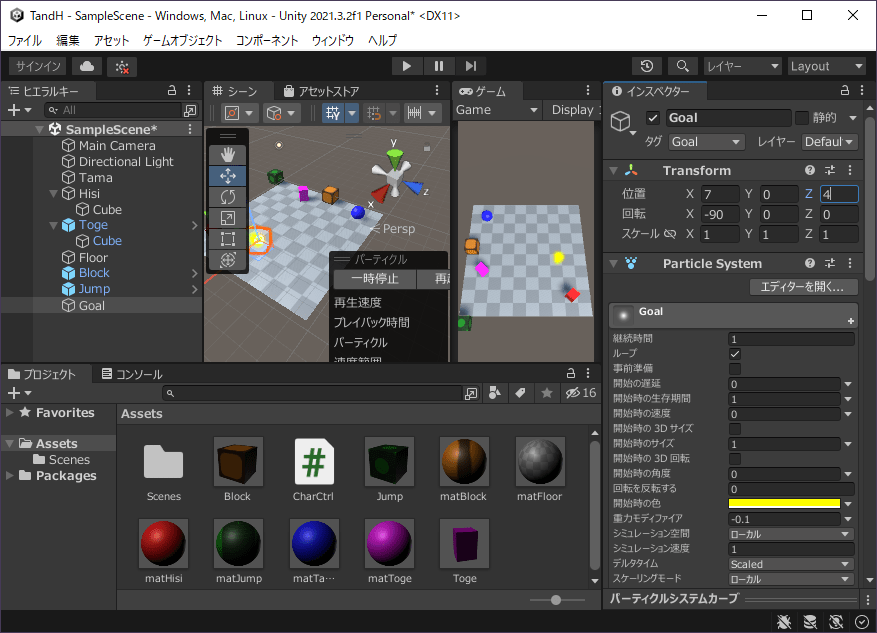Toggle the Goal object active checkbox

click(653, 118)
